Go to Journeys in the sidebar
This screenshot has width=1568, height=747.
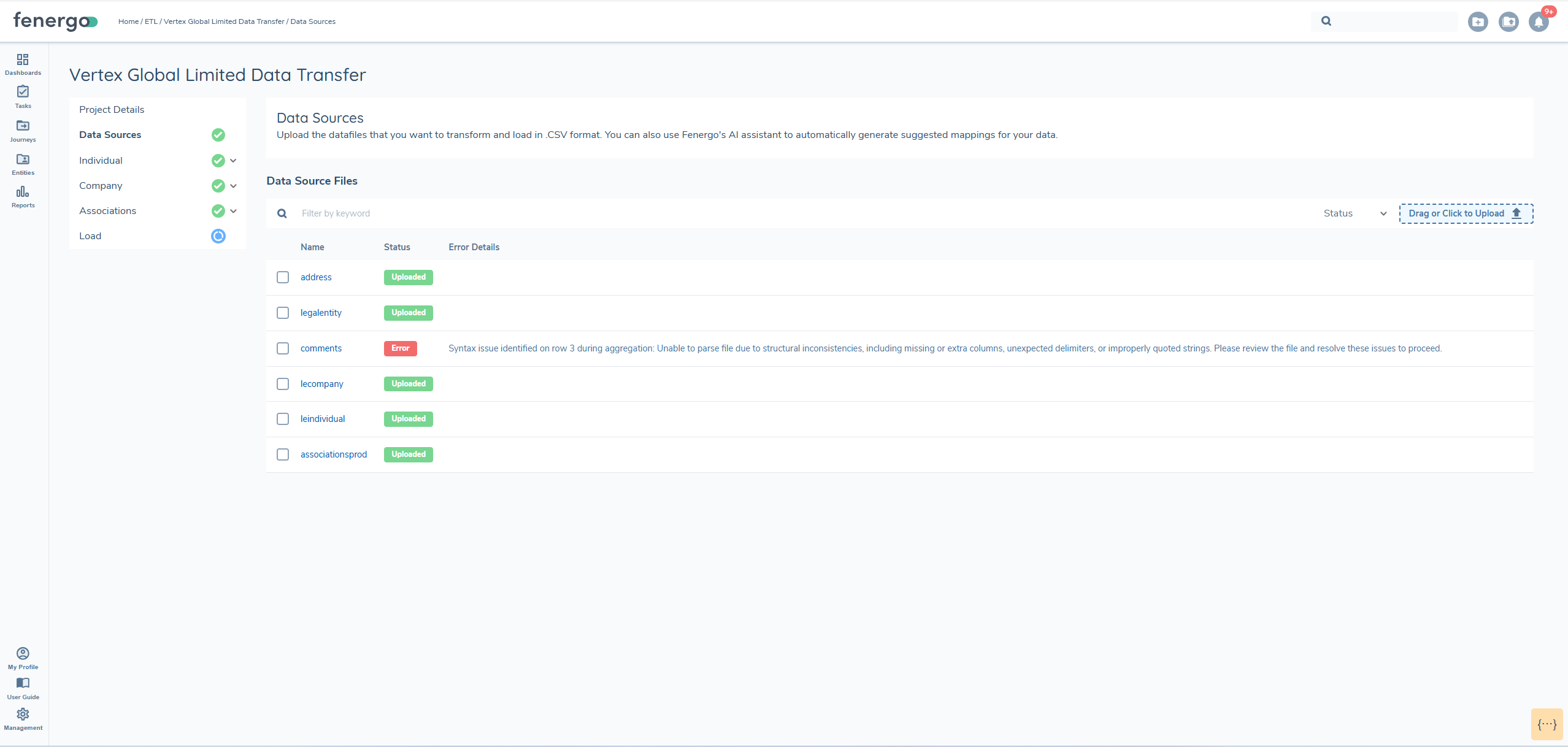coord(23,126)
